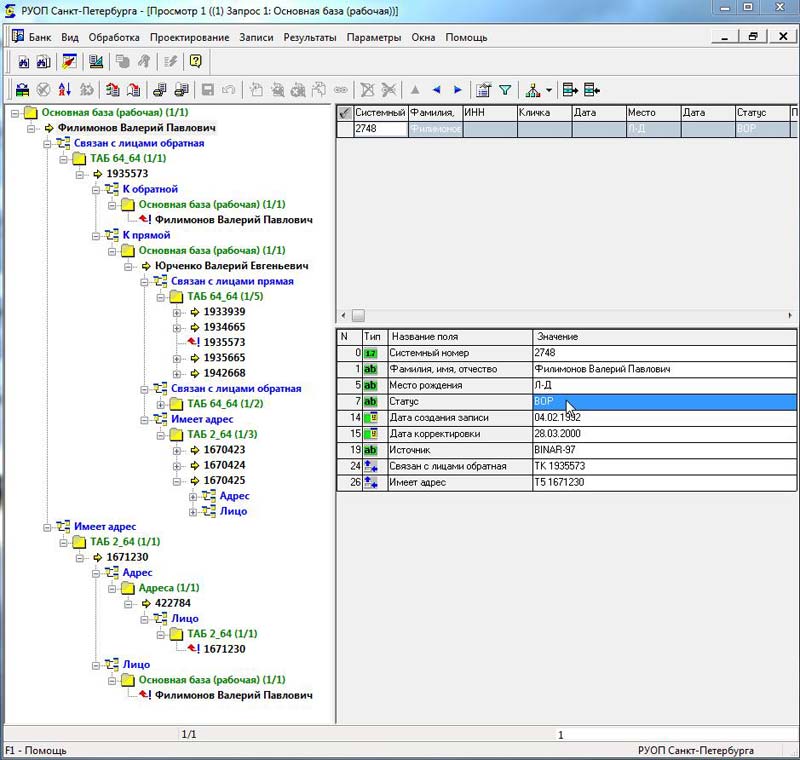Open dropdown arrow beside the hierarchy icon
The height and width of the screenshot is (760, 800).
coord(548,90)
